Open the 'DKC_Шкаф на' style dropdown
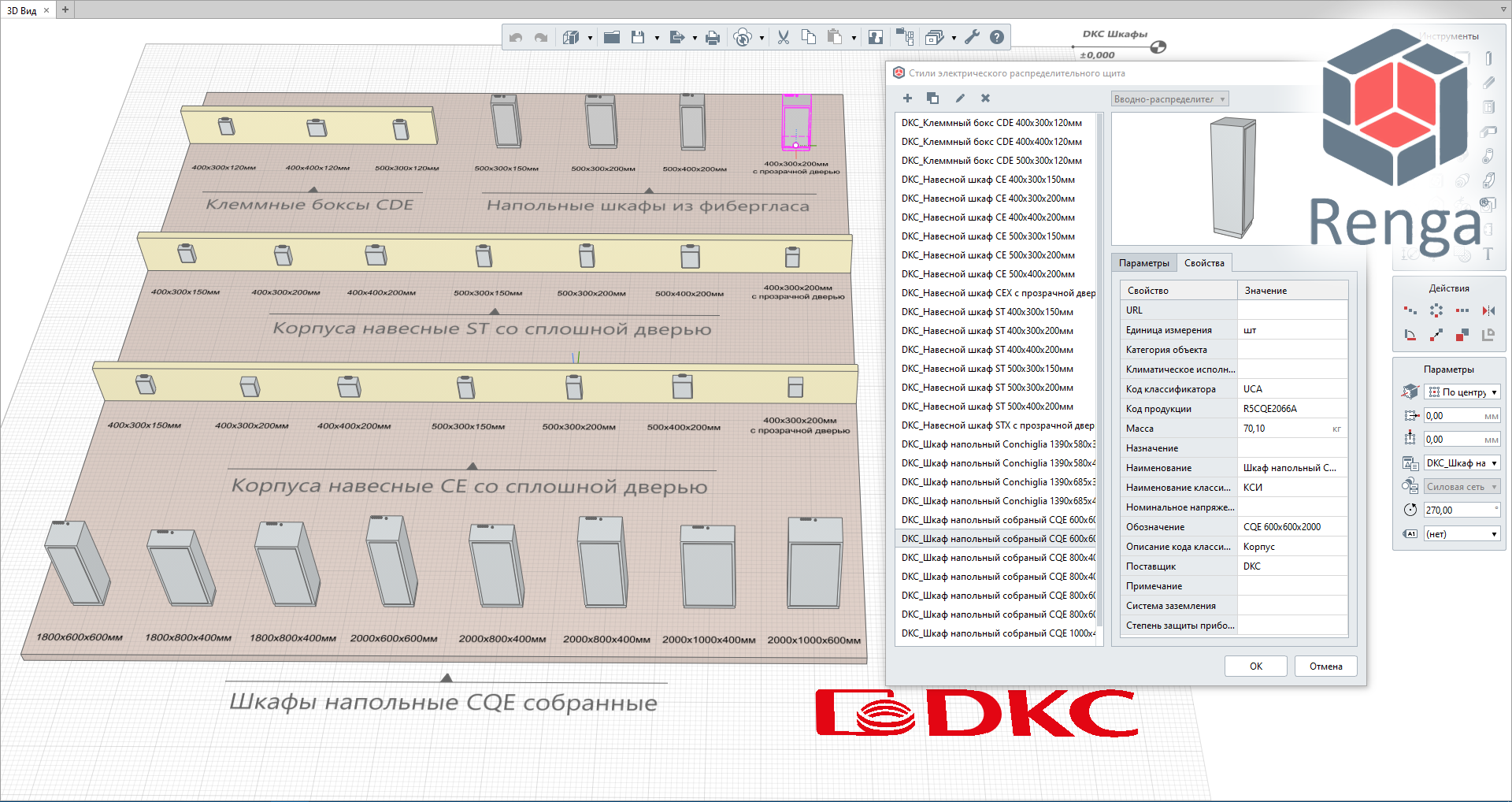1512x802 pixels. coord(1462,462)
